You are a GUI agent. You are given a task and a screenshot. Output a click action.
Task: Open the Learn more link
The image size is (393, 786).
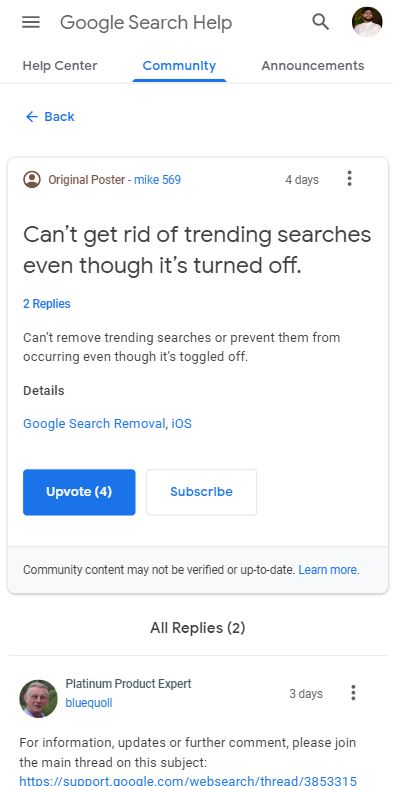(x=329, y=570)
